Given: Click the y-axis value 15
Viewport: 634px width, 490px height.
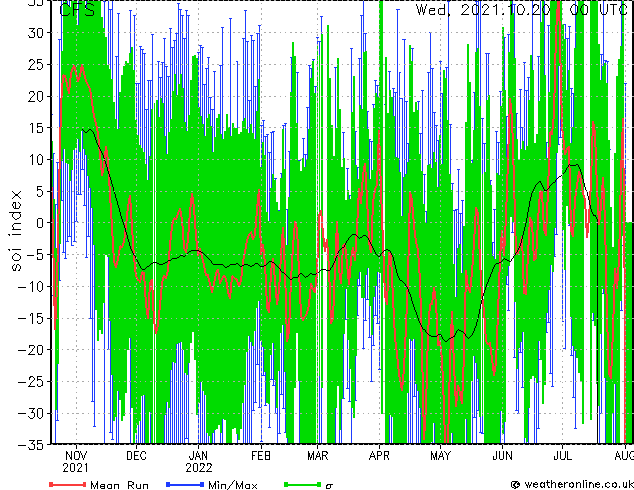Looking at the screenshot, I should (x=36, y=128).
